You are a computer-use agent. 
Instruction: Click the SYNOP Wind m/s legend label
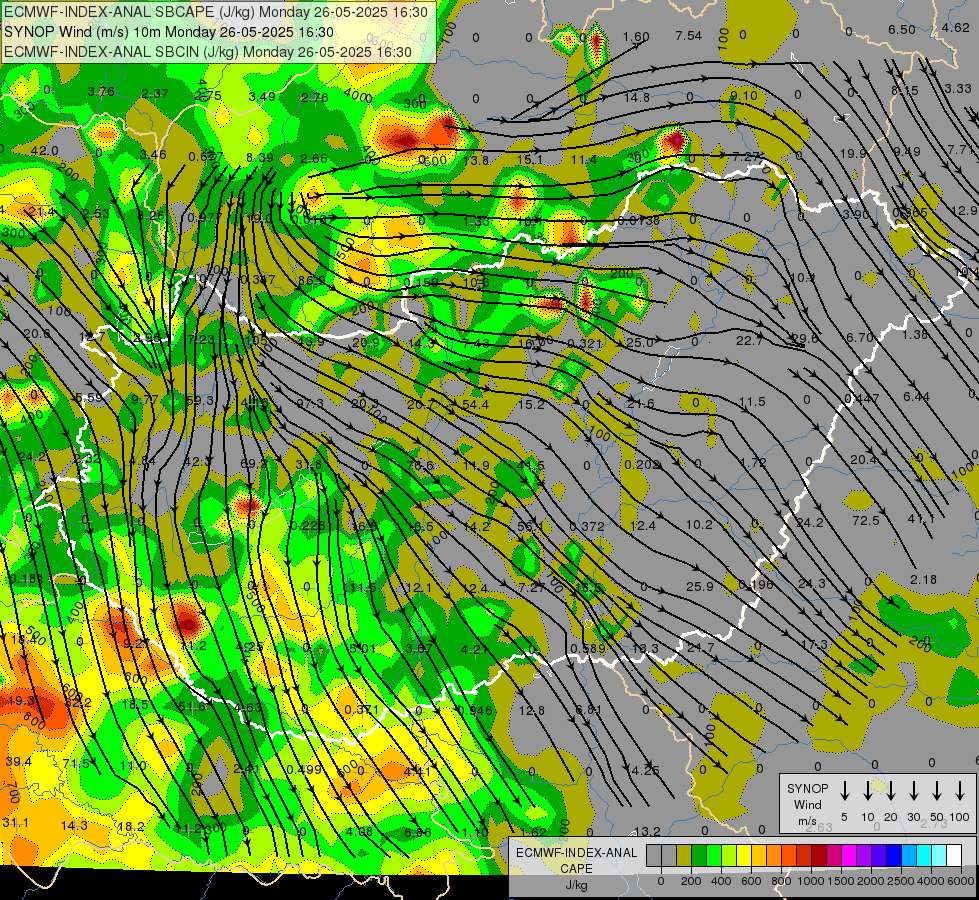807,804
